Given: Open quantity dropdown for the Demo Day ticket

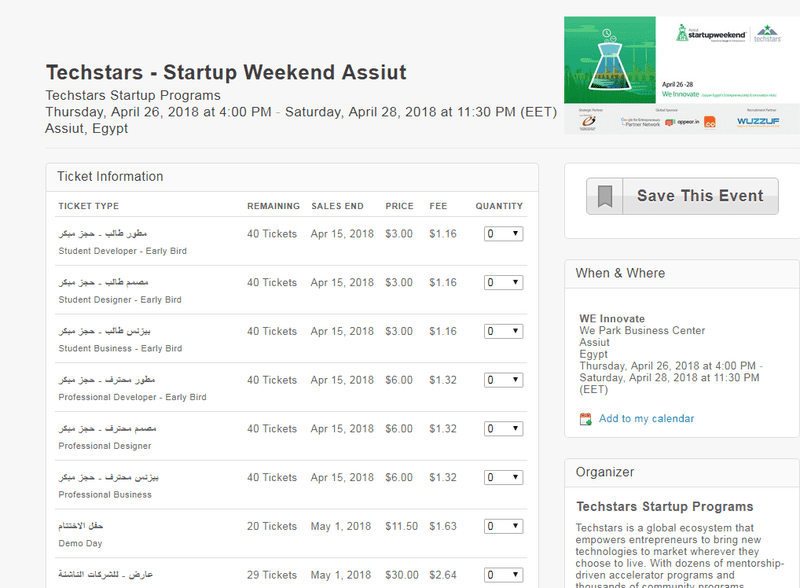Looking at the screenshot, I should pos(503,525).
